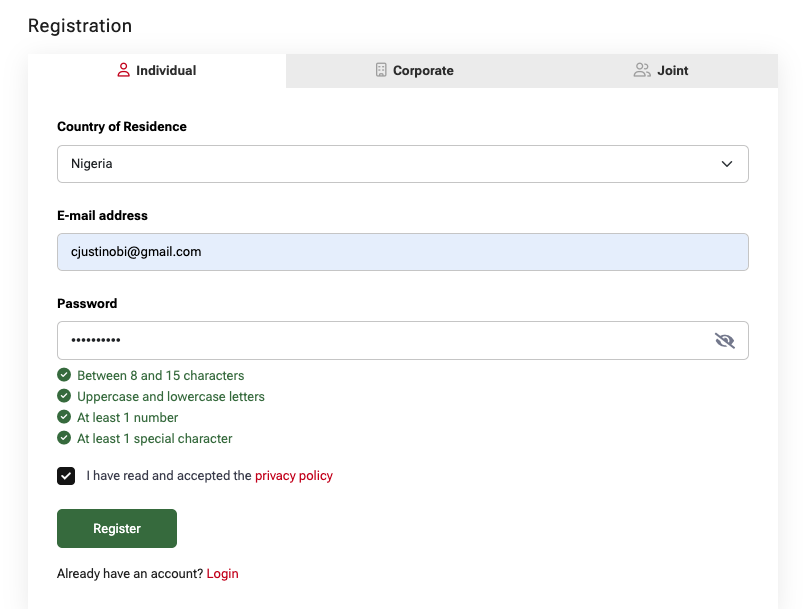Click the check icon beside 'Uppercase and lowercase letters'

(64, 396)
